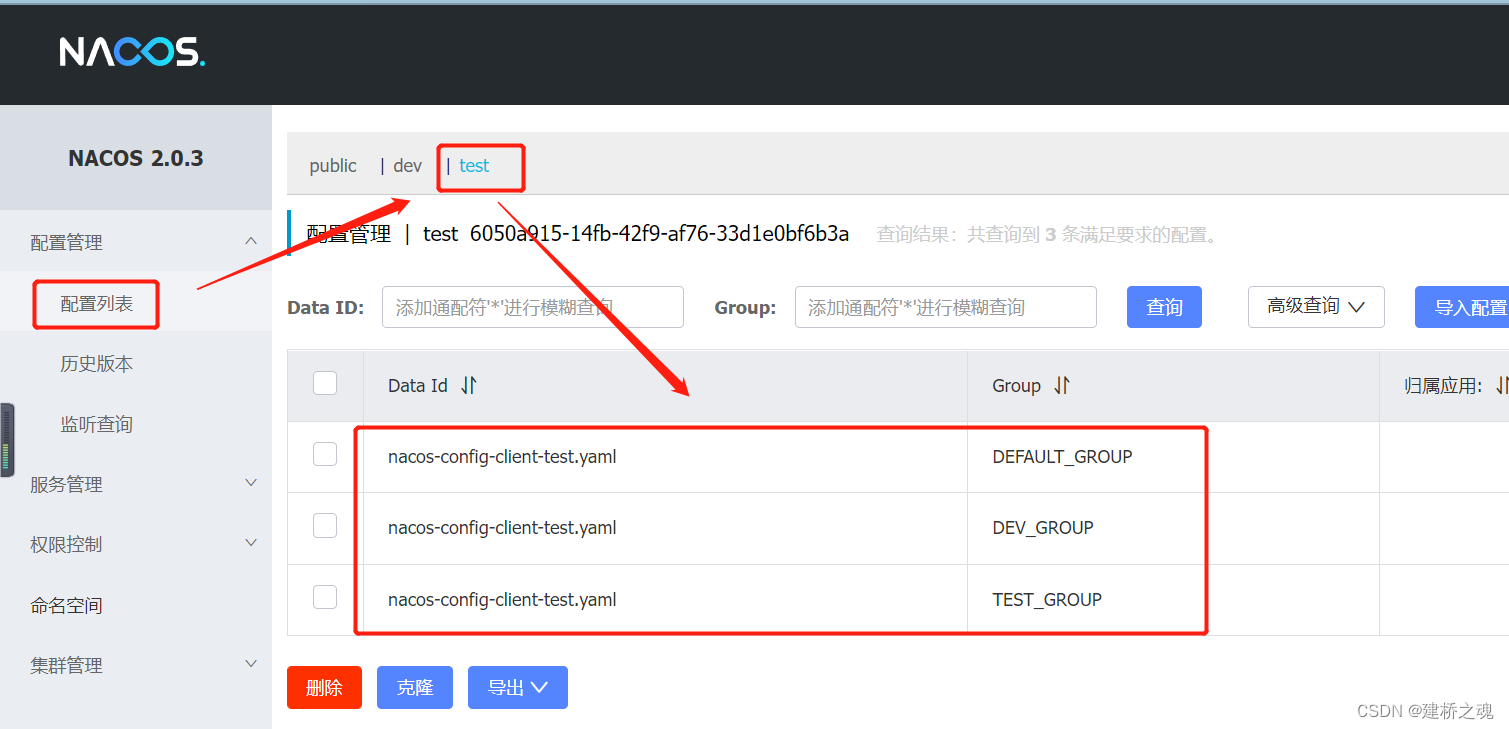Click the 导入配置 button
Viewport: 1509px width, 729px height.
(1462, 307)
